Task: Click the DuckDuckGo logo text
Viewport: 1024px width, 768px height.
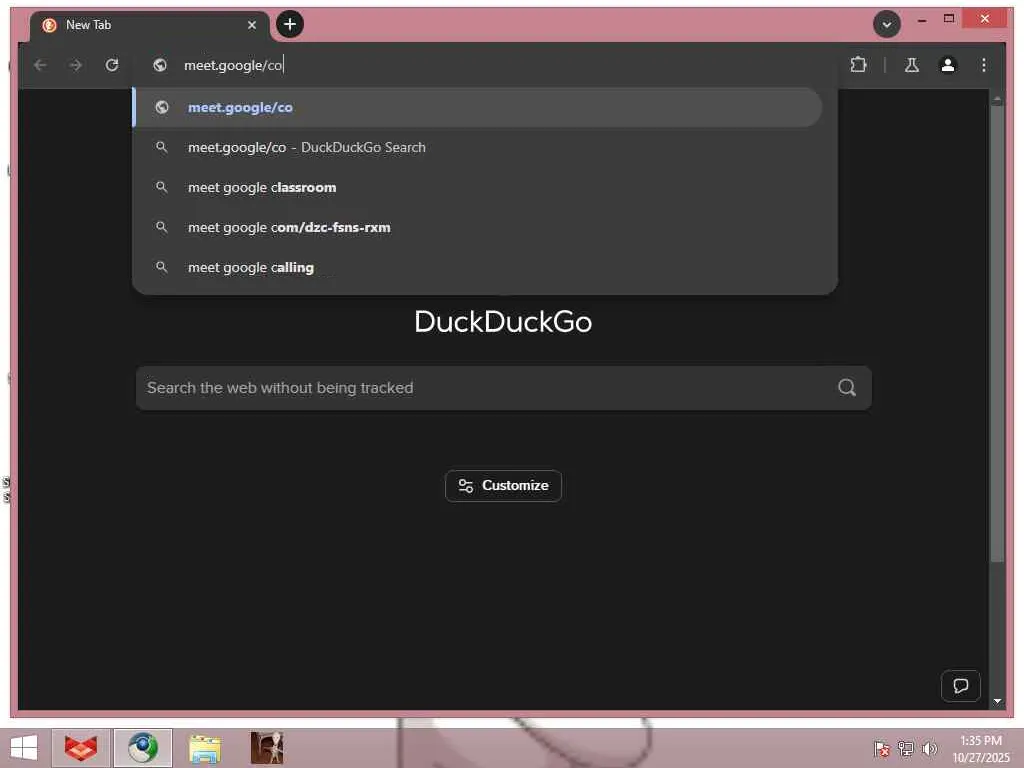Action: tap(503, 322)
